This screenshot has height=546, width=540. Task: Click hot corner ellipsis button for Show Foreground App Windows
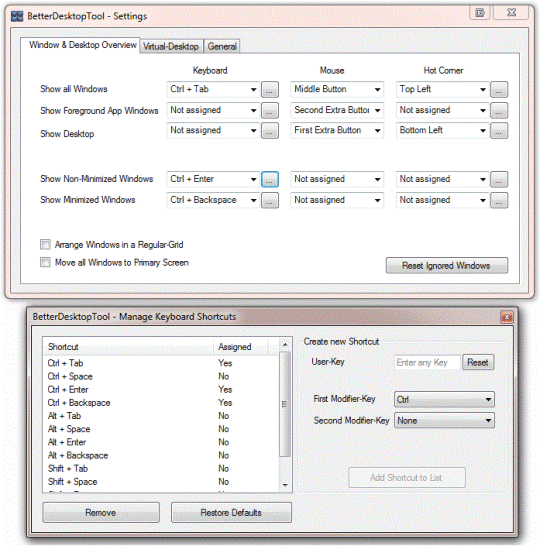click(x=499, y=110)
